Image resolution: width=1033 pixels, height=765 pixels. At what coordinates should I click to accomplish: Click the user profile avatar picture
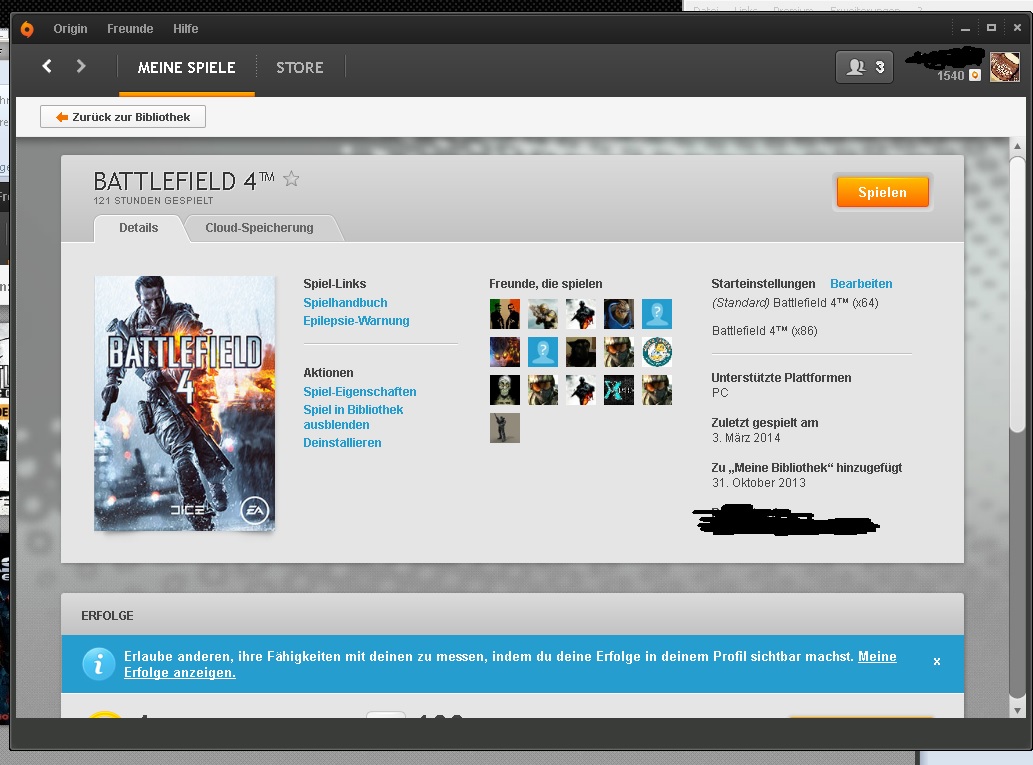pos(1004,67)
